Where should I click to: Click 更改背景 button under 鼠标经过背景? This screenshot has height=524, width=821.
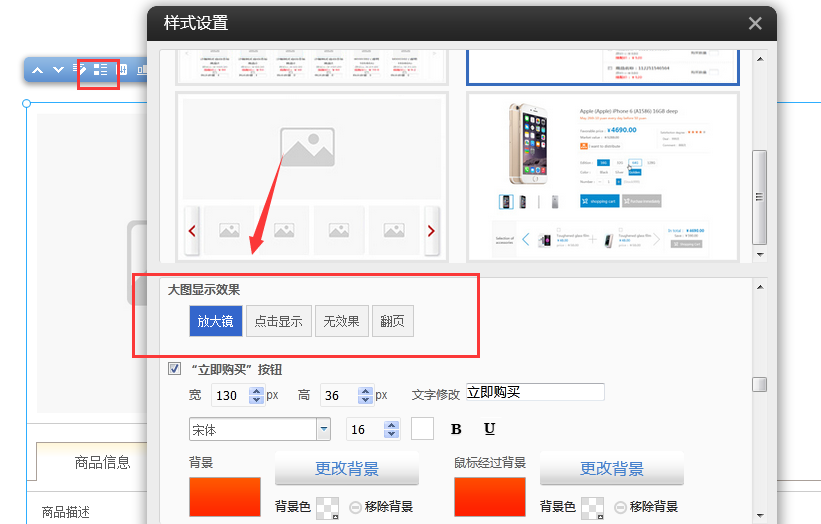coord(611,468)
